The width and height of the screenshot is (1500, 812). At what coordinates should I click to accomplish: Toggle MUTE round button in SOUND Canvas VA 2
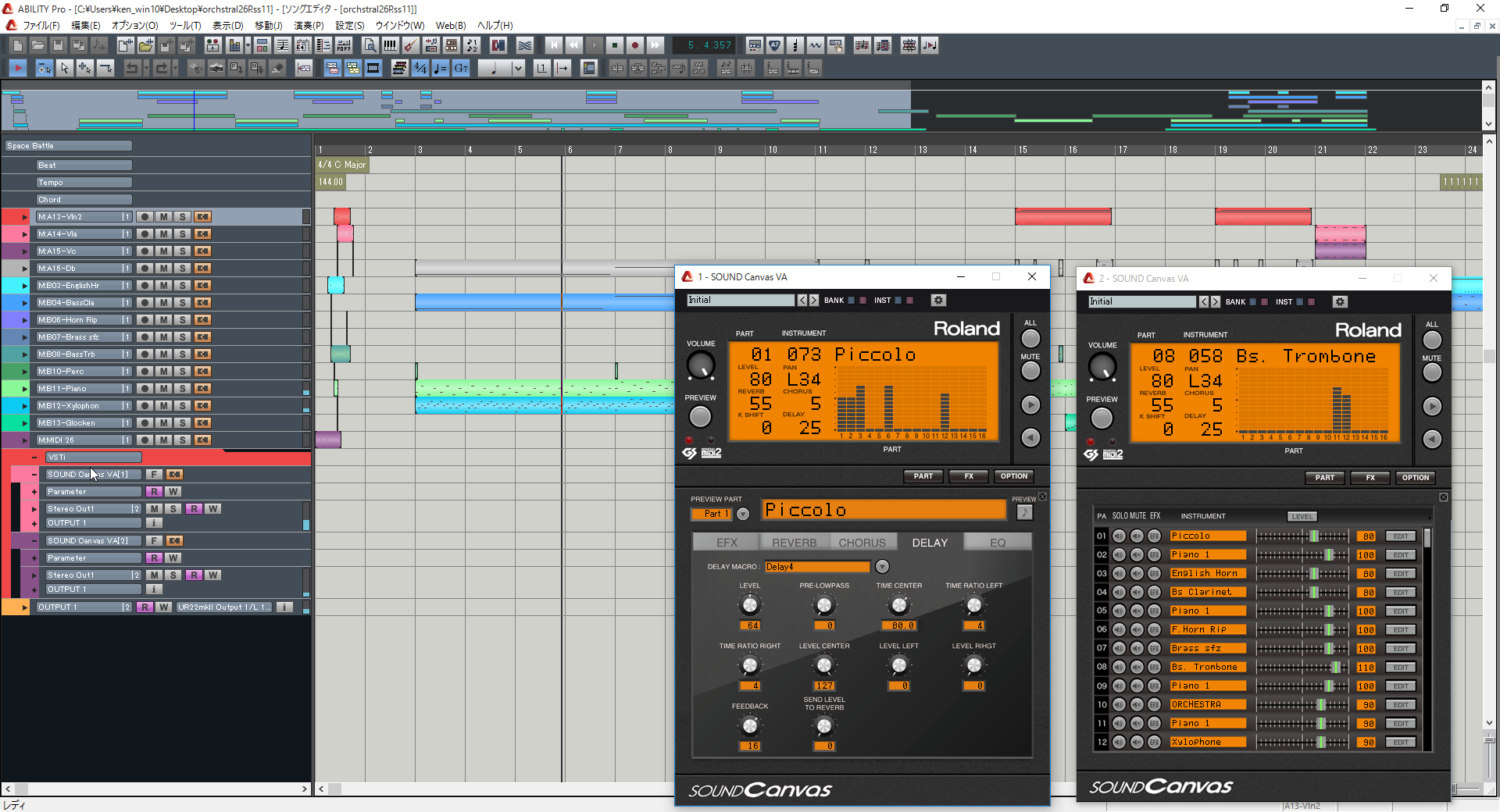tap(1432, 372)
